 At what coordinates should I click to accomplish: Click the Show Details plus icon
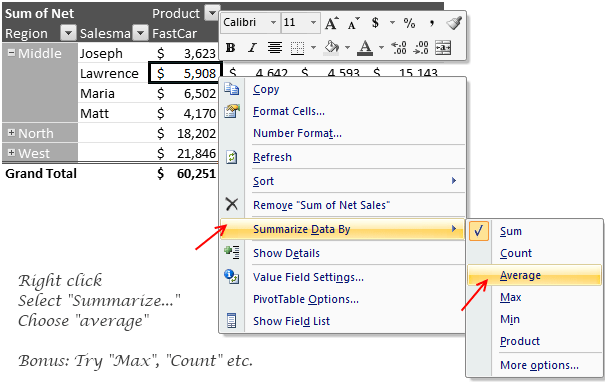[x=232, y=252]
